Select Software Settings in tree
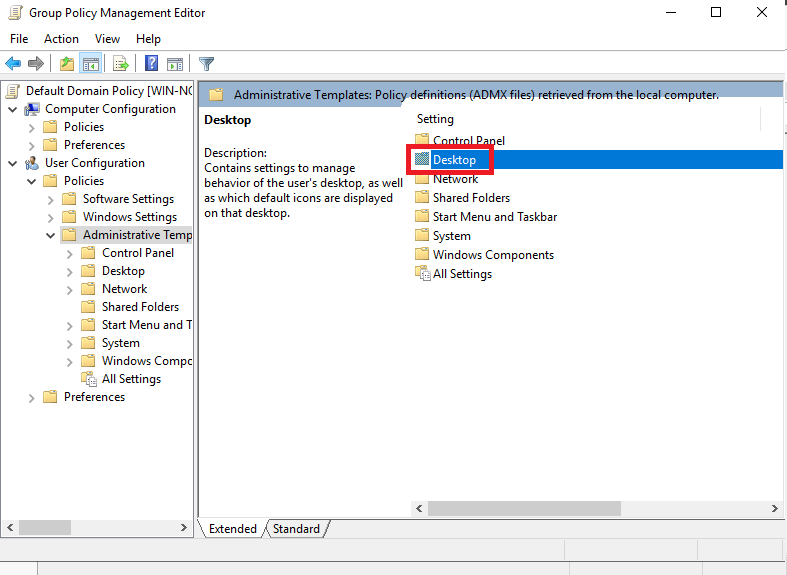This screenshot has height=575, width=787. tap(128, 199)
